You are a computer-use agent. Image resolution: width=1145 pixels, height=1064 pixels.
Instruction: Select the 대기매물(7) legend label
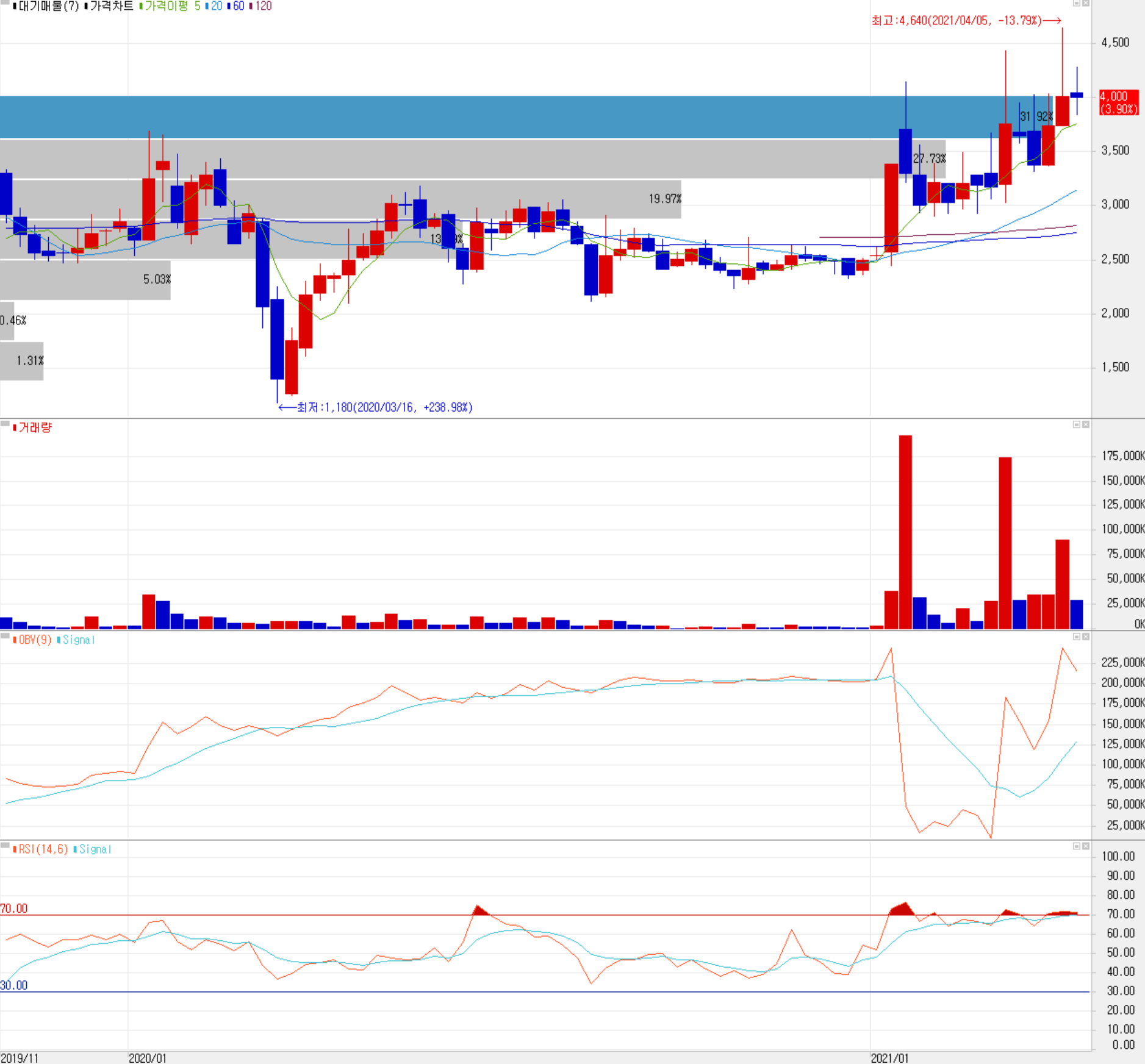[x=49, y=6]
